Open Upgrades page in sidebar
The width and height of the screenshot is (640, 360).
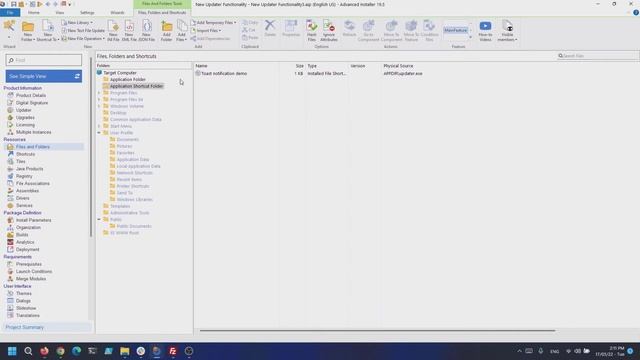click(x=25, y=118)
